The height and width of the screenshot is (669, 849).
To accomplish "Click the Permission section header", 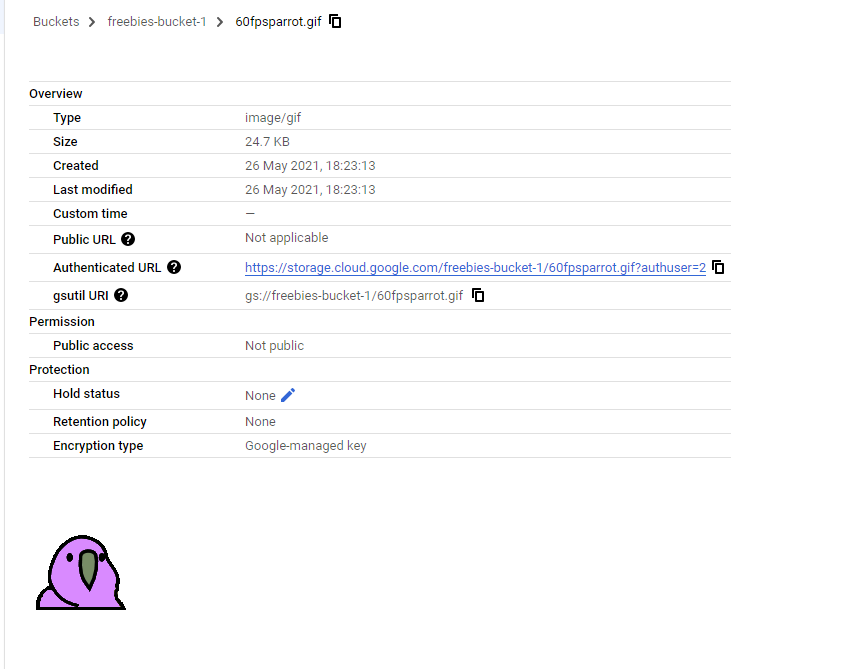I will 62,322.
